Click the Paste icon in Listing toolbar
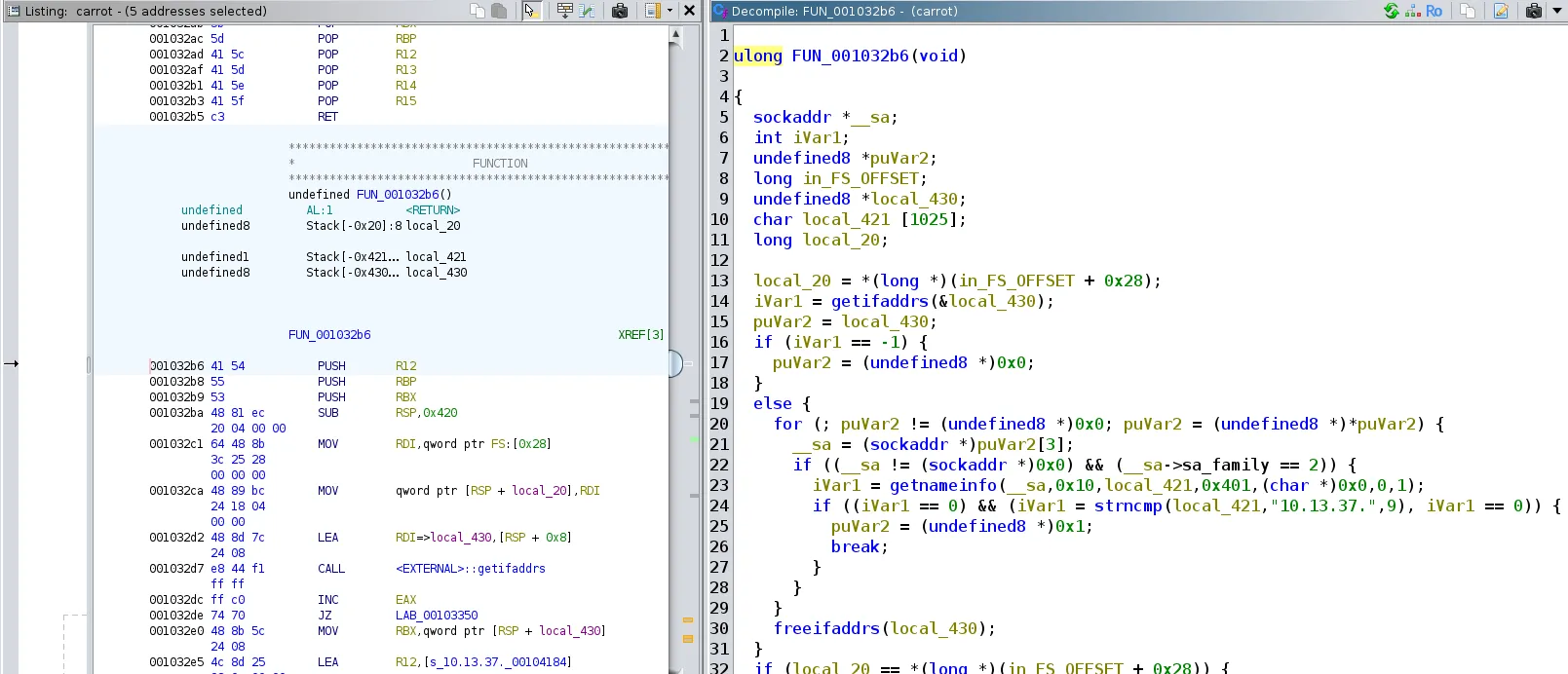The width and height of the screenshot is (1568, 674). click(x=498, y=11)
